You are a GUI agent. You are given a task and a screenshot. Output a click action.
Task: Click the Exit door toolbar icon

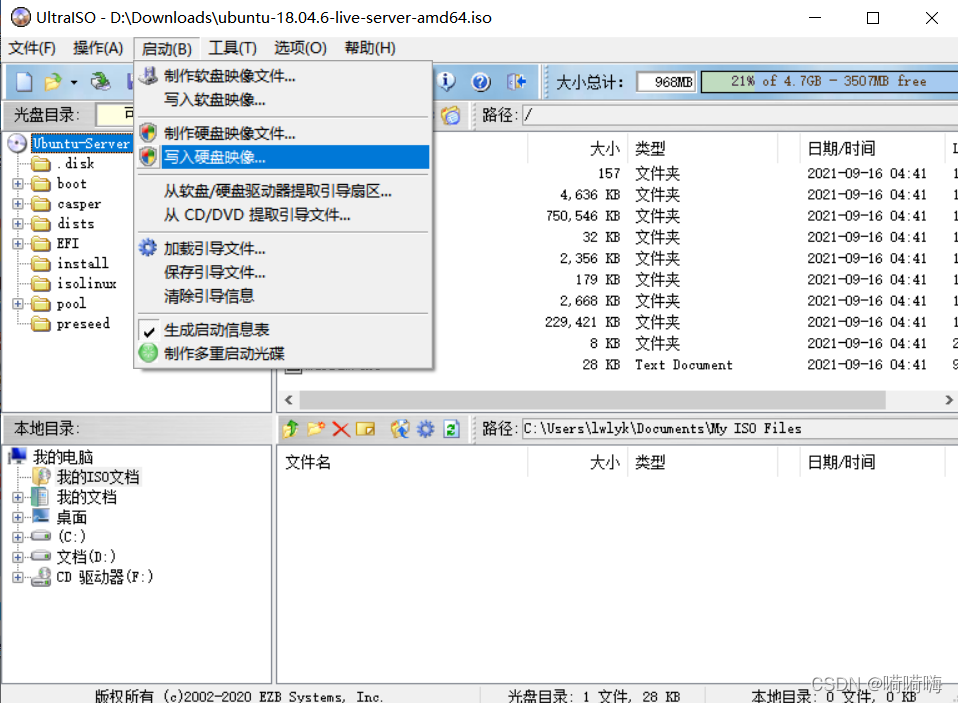pos(516,81)
